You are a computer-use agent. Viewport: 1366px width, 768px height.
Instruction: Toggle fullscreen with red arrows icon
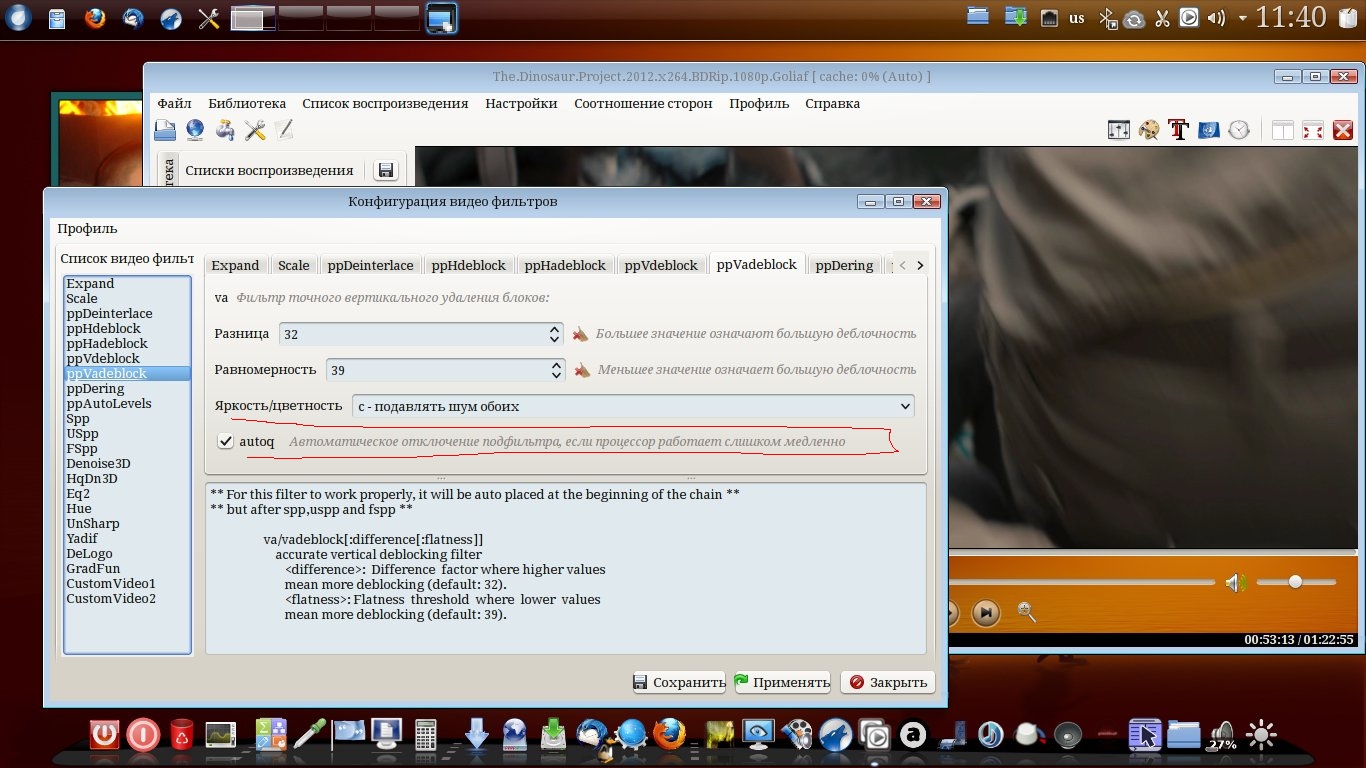point(1313,130)
